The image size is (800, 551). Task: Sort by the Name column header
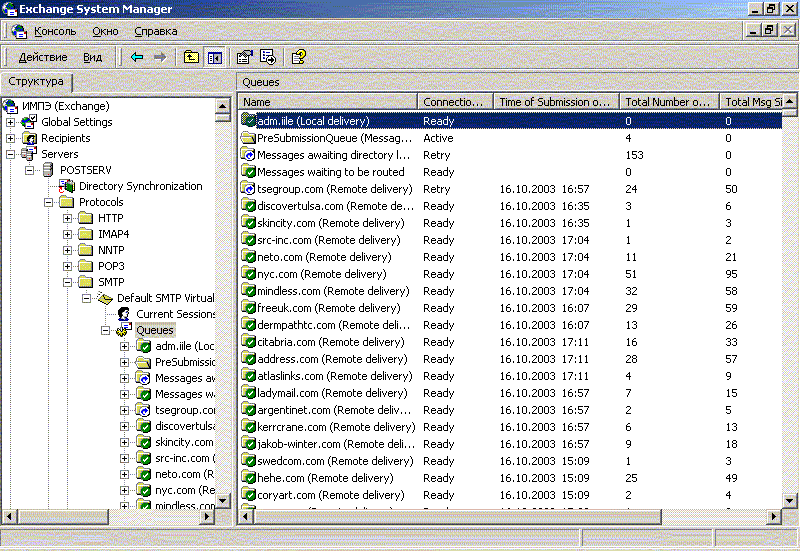(x=328, y=102)
